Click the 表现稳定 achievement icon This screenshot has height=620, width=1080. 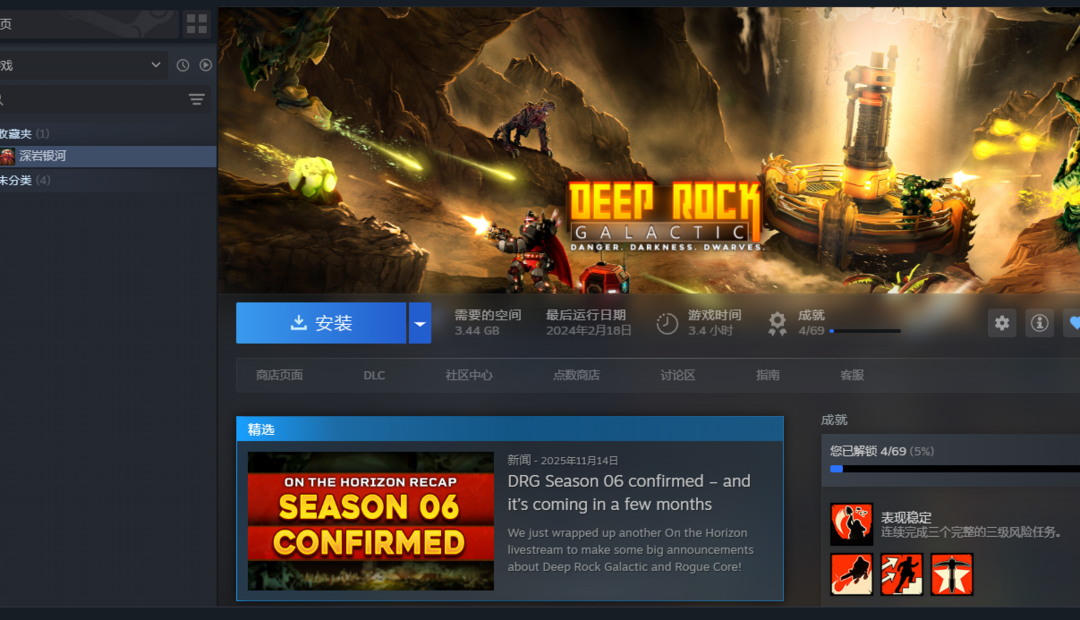(851, 524)
